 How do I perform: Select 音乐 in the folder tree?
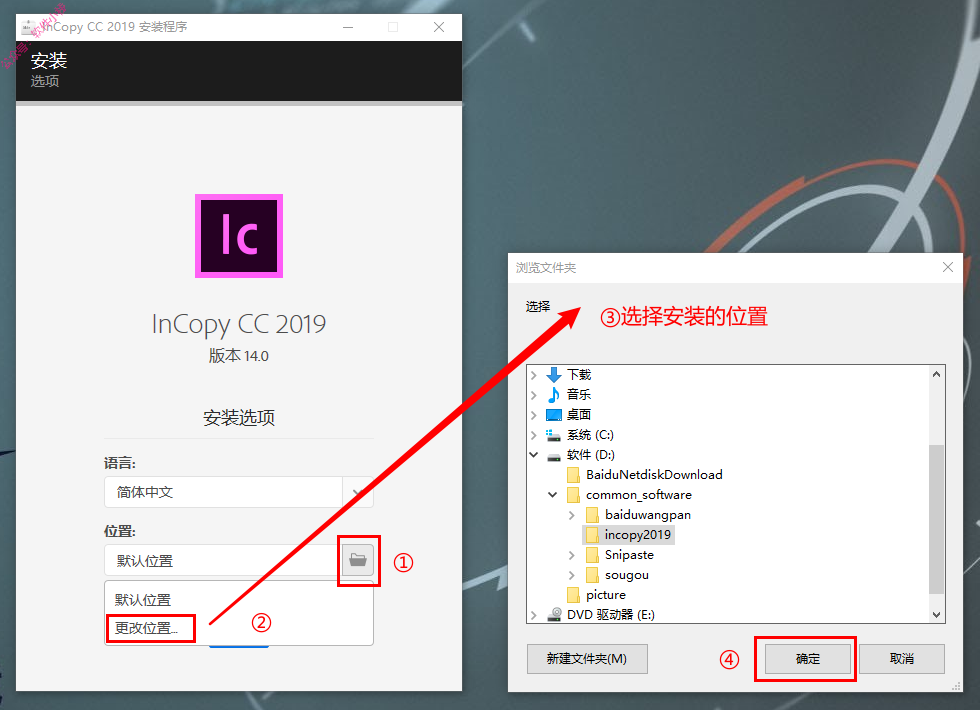point(579,395)
